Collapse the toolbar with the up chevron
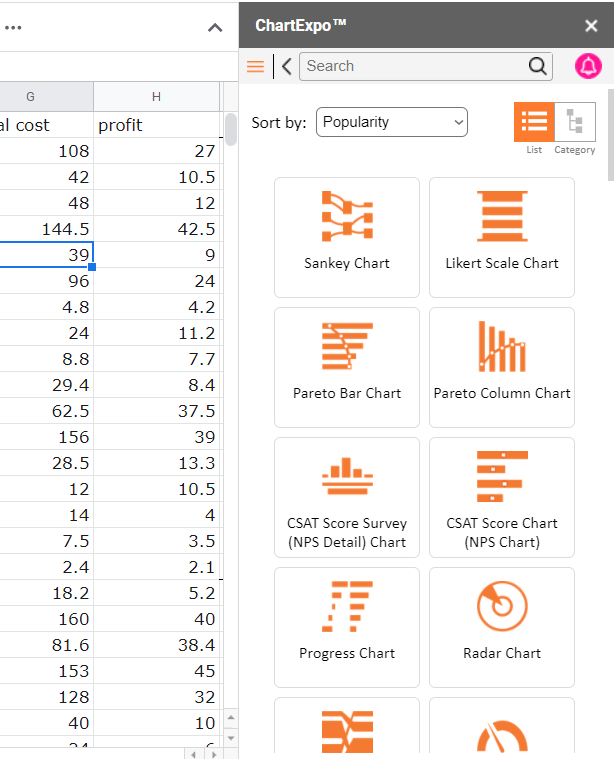This screenshot has height=759, width=614. 215,28
